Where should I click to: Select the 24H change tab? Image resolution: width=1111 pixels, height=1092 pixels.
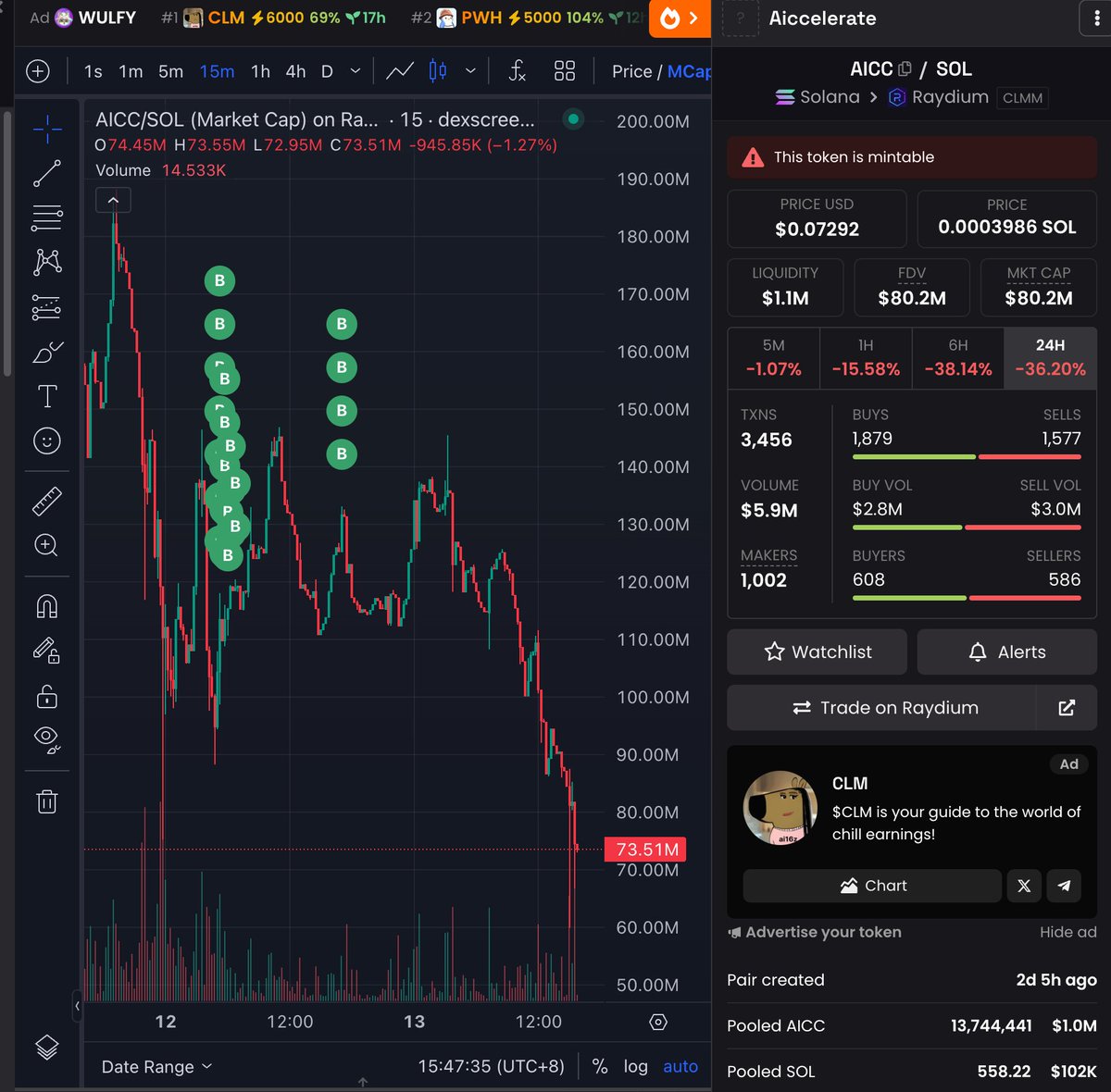pos(1050,357)
